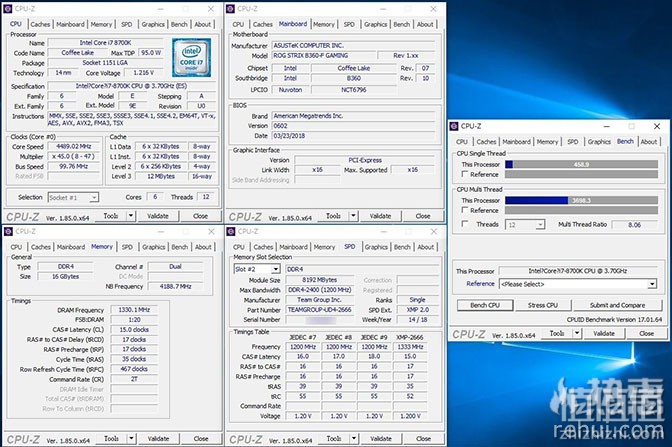
Task: Click CPU-Z app icon in top-left CPU window title bar
Action: coord(8,9)
